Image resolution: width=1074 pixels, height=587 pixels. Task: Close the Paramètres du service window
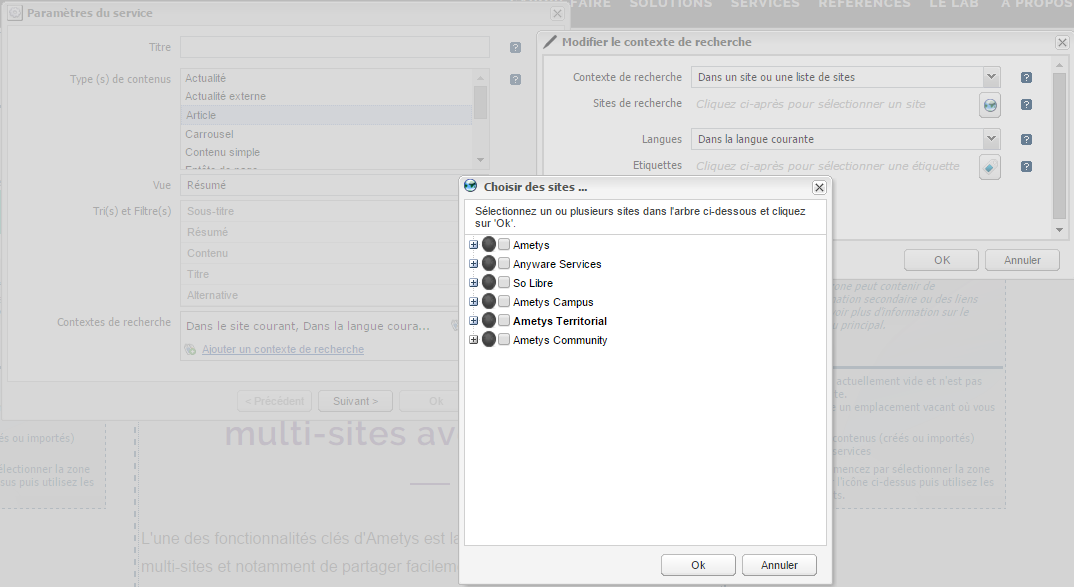(557, 14)
